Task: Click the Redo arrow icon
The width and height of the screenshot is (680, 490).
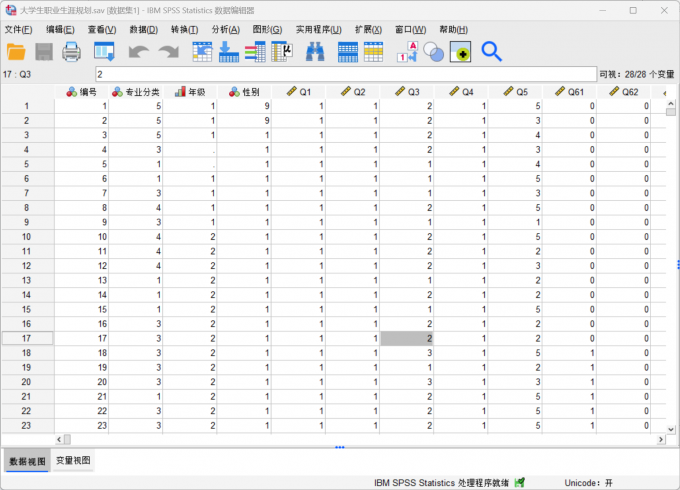Action: click(x=167, y=51)
